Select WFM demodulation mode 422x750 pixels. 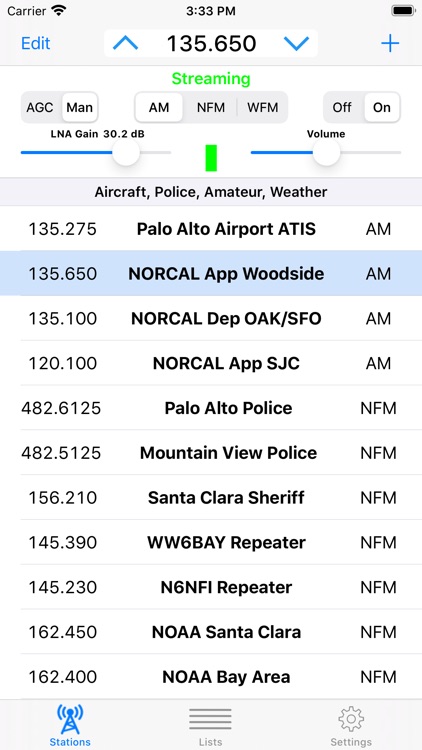[263, 107]
